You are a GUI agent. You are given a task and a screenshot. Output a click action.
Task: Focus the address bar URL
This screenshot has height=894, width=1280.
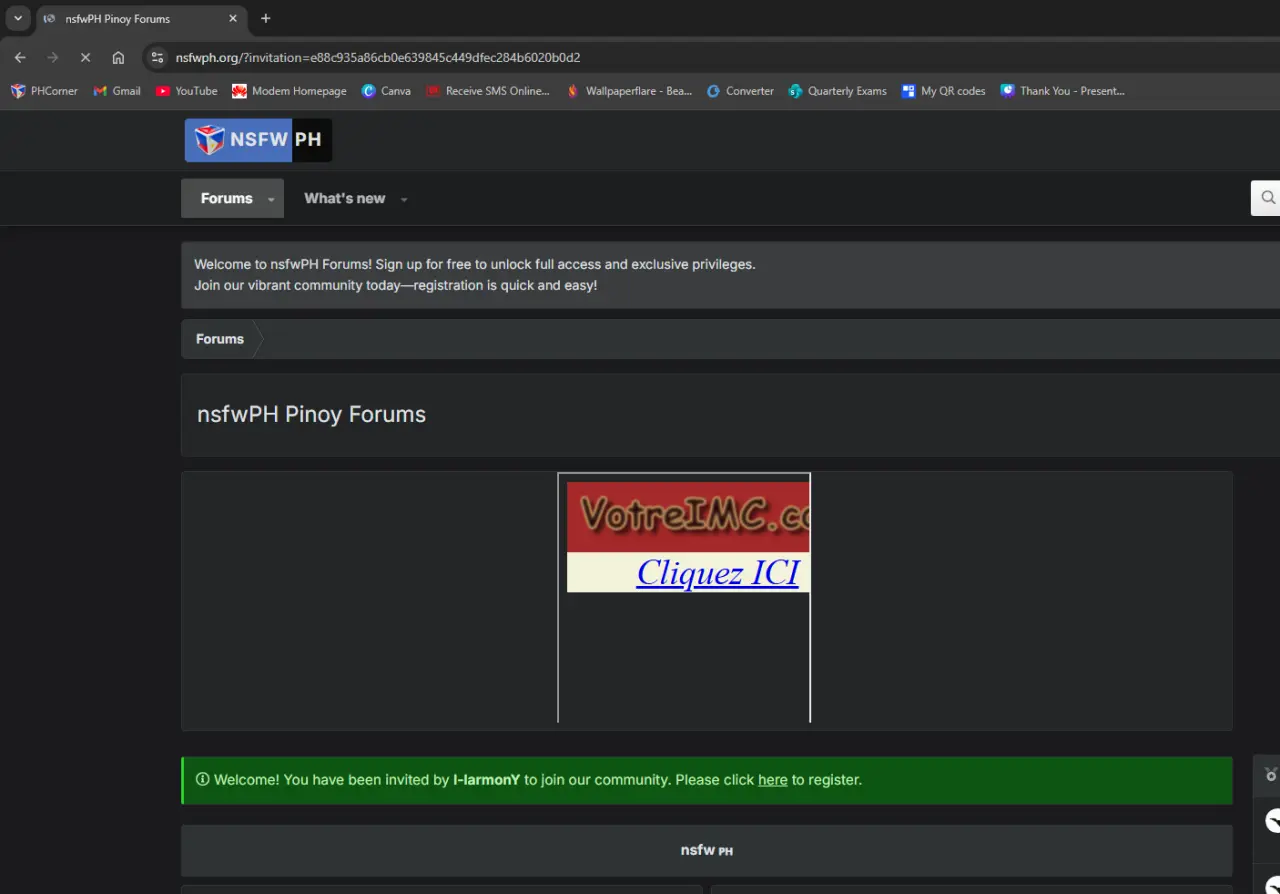[x=378, y=58]
